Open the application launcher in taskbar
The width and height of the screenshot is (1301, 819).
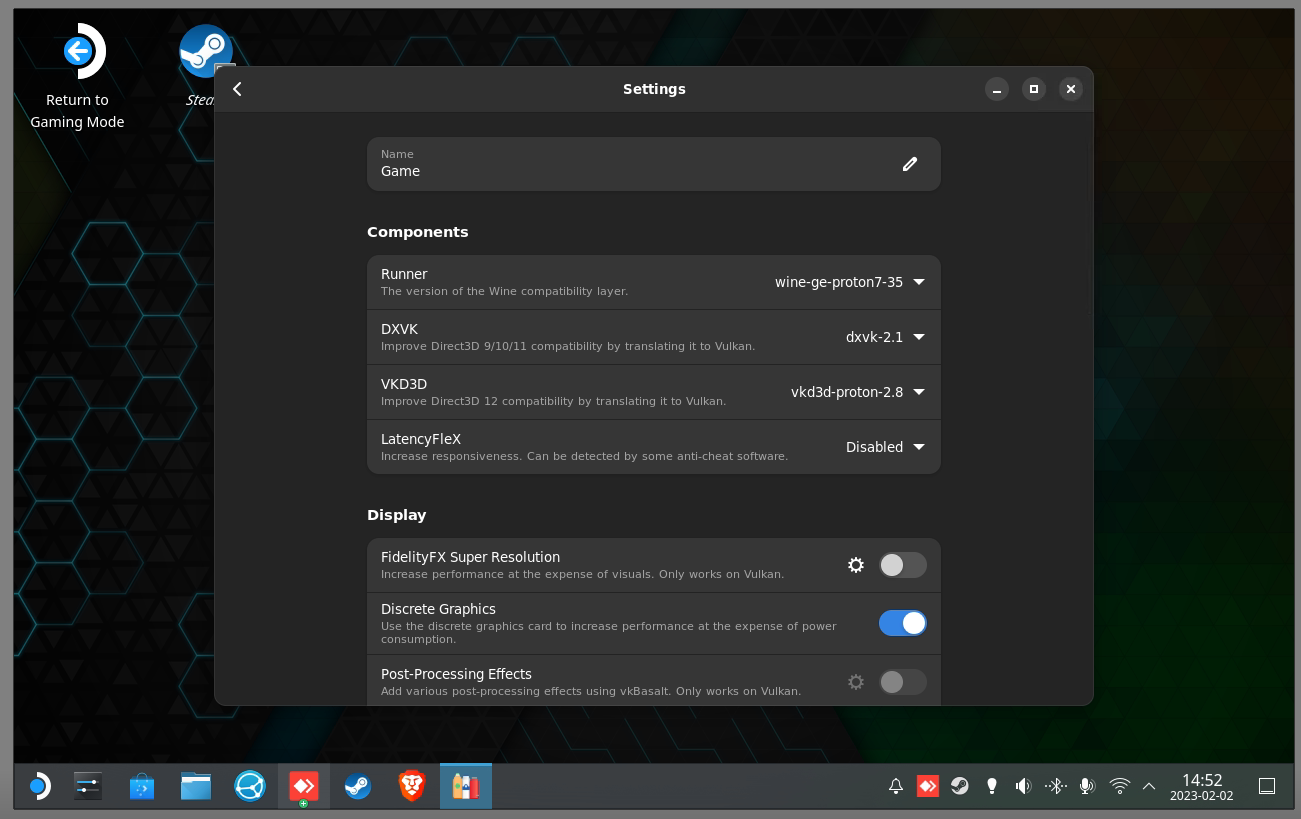[38, 787]
